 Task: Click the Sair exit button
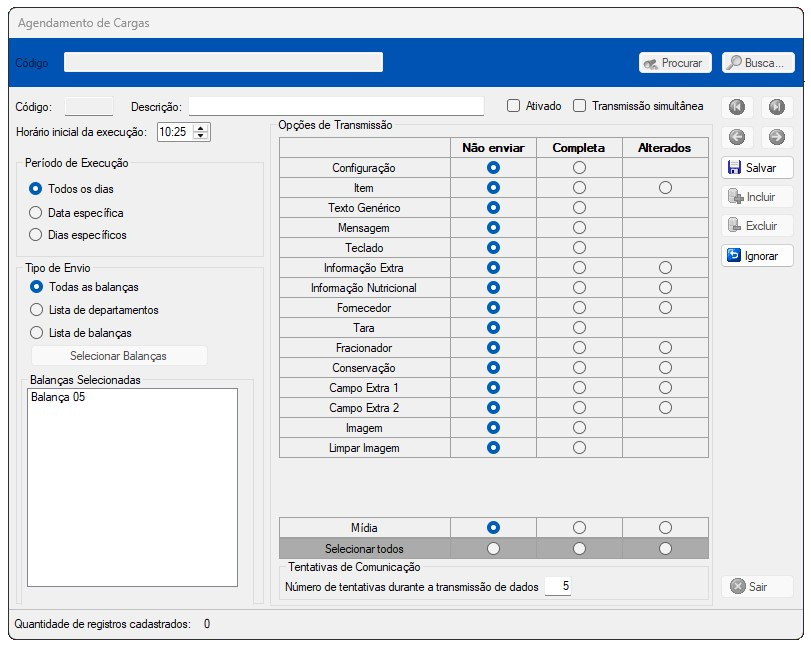(x=757, y=586)
